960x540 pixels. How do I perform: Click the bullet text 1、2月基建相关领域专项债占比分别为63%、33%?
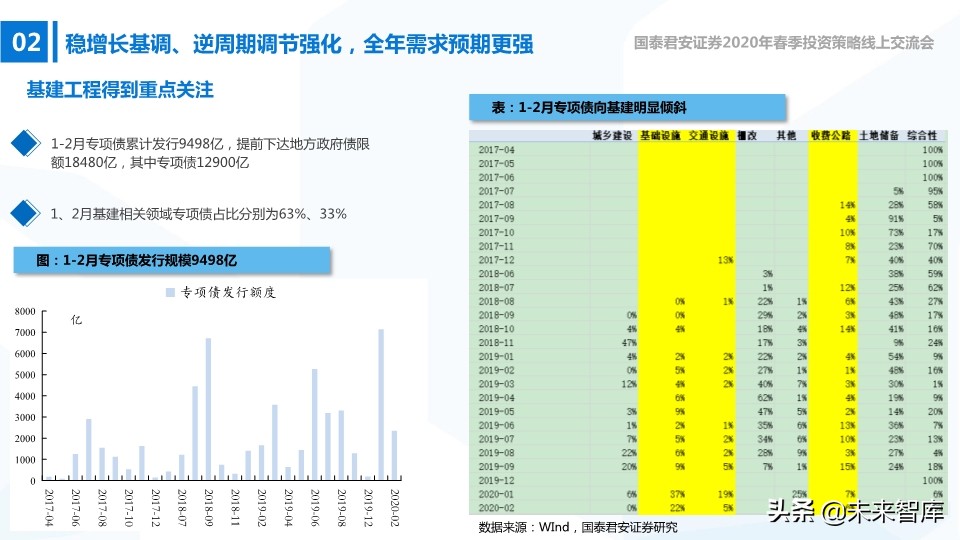[198, 214]
